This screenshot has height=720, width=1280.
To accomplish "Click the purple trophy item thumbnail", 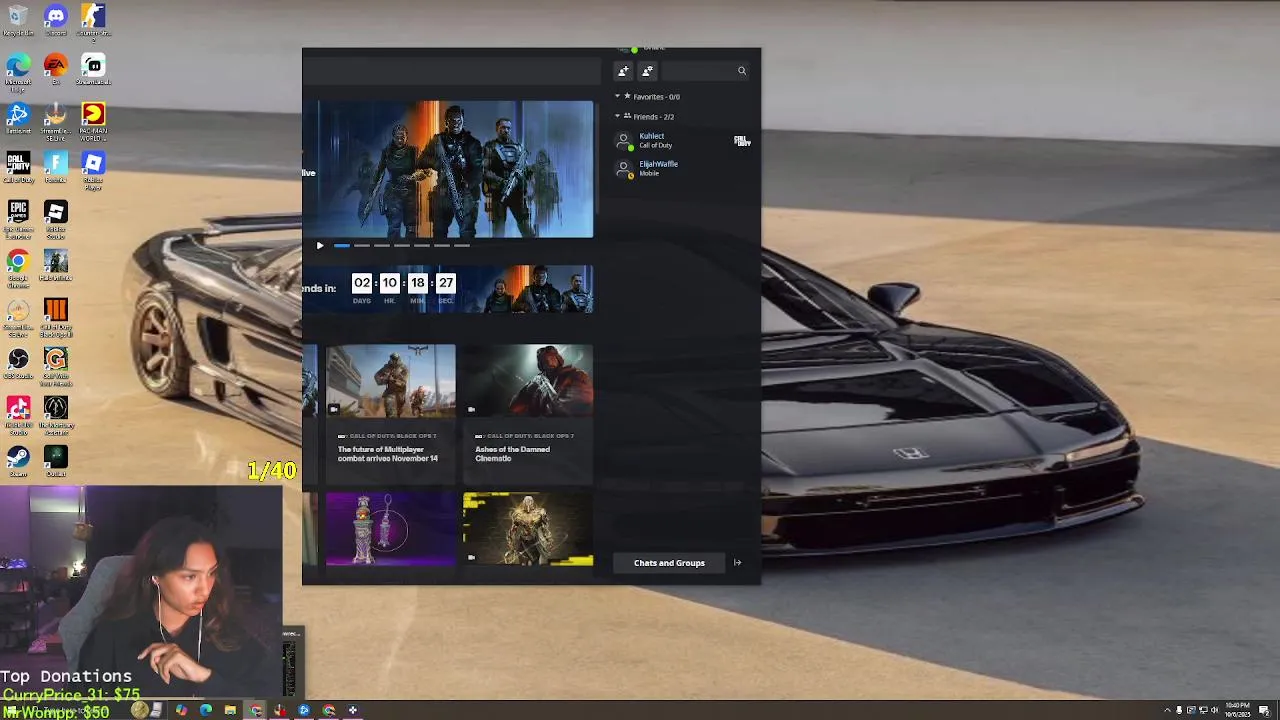I will (390, 528).
